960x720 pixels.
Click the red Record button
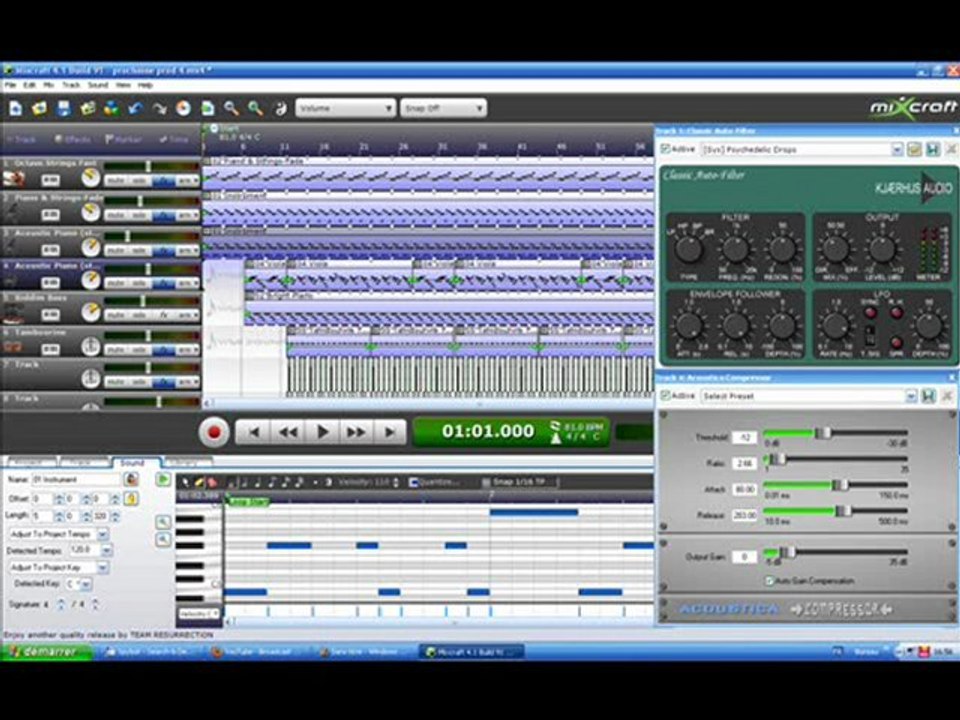[x=214, y=432]
